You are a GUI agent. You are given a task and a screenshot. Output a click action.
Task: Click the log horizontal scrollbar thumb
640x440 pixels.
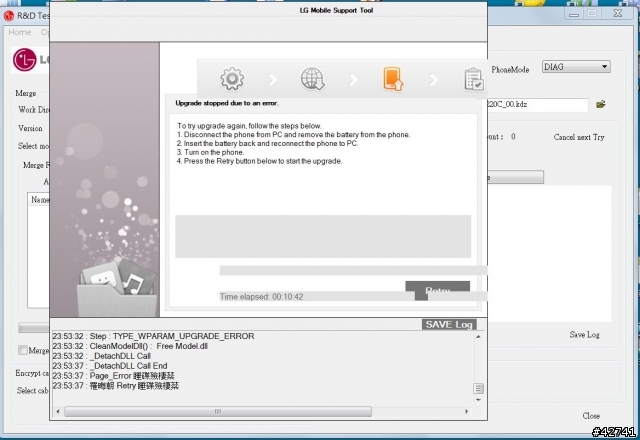pyautogui.click(x=218, y=411)
